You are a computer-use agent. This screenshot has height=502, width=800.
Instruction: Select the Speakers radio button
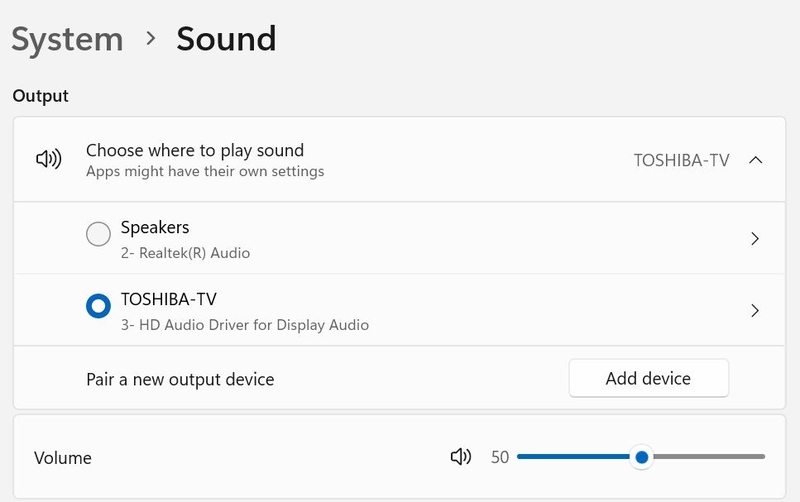coord(98,234)
